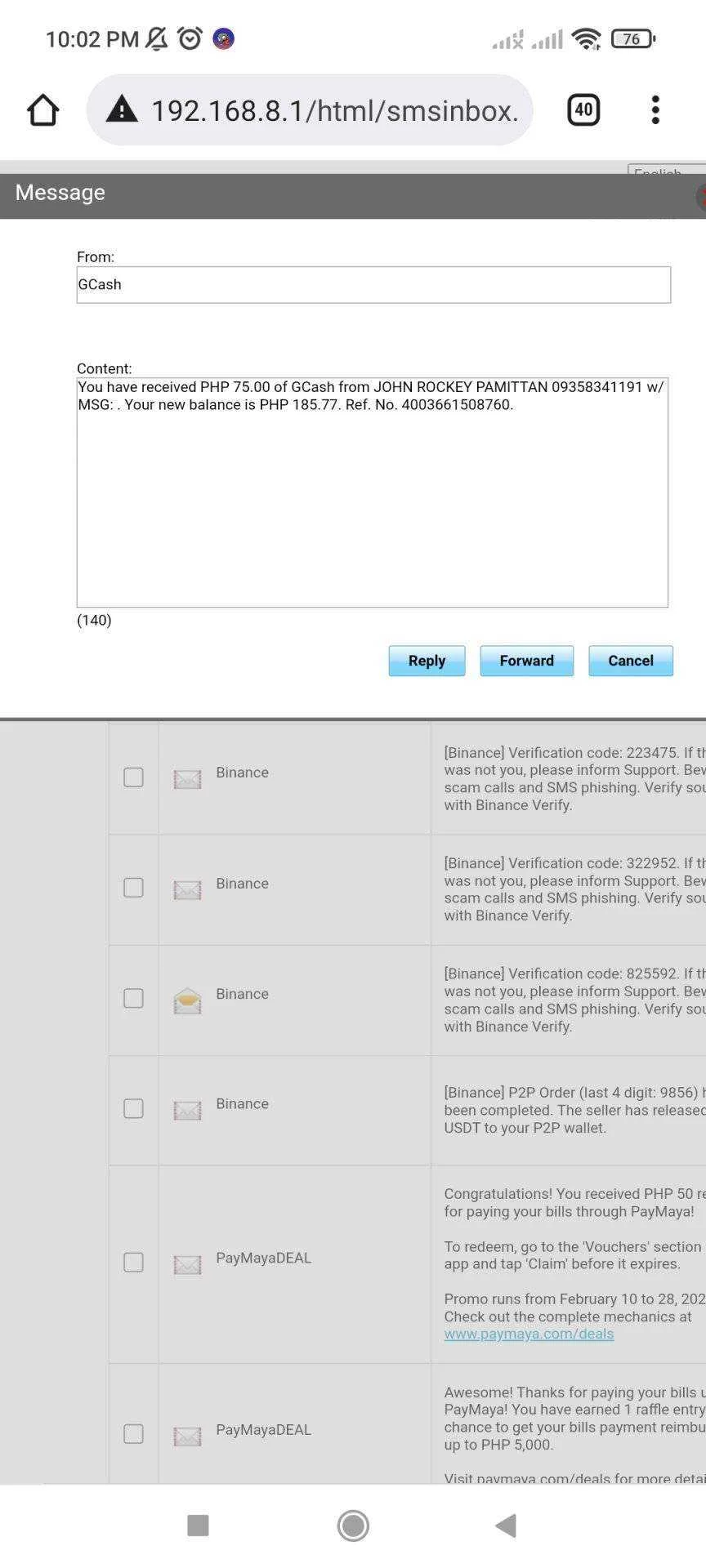Tap the Android recent apps square button
This screenshot has width=706, height=1568.
coord(198,1525)
